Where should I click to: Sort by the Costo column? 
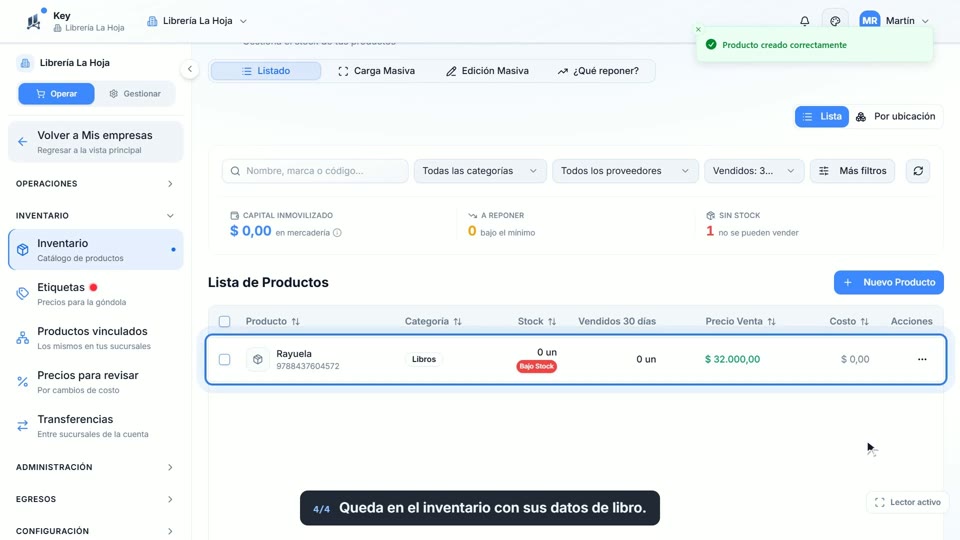[x=849, y=321]
